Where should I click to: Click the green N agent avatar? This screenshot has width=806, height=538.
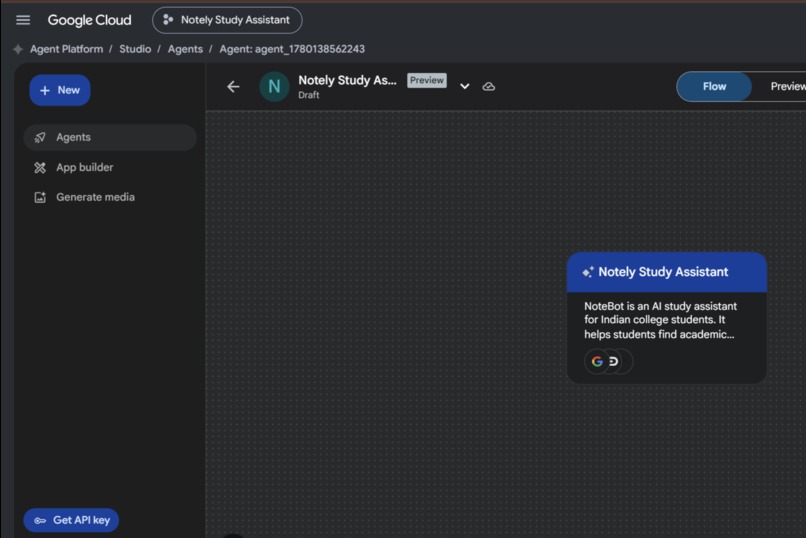pyautogui.click(x=274, y=86)
